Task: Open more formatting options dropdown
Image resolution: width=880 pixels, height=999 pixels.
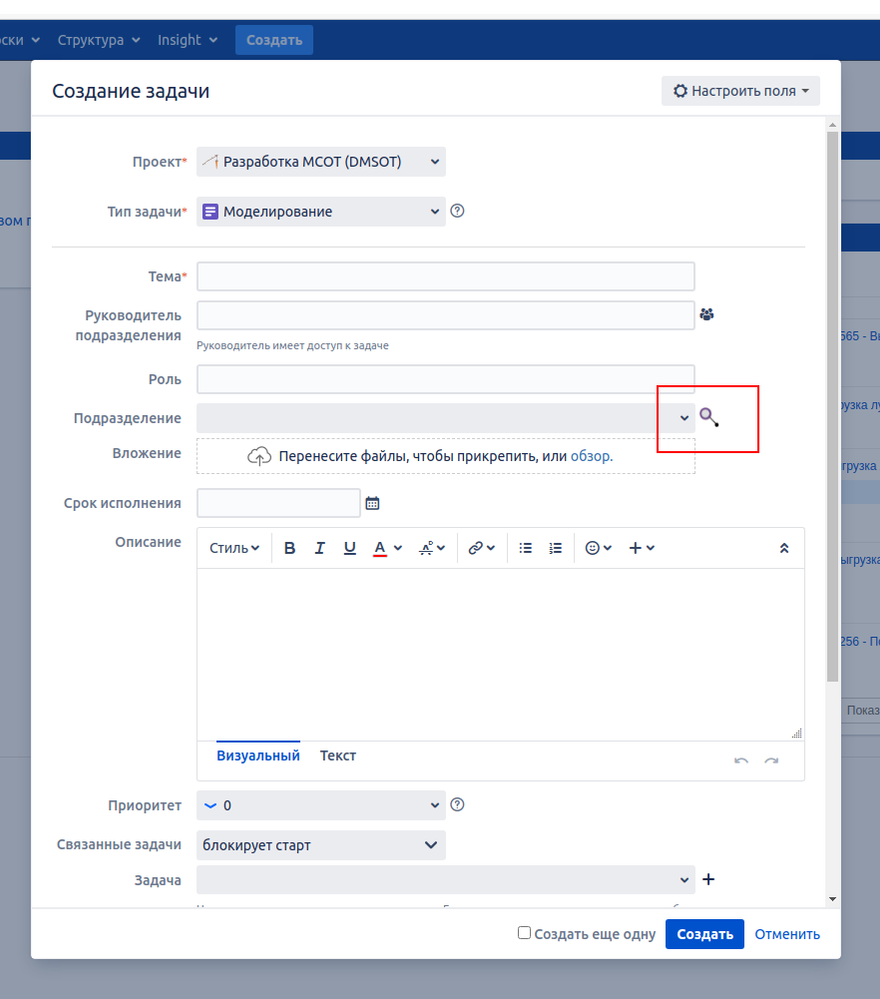Action: click(x=432, y=548)
